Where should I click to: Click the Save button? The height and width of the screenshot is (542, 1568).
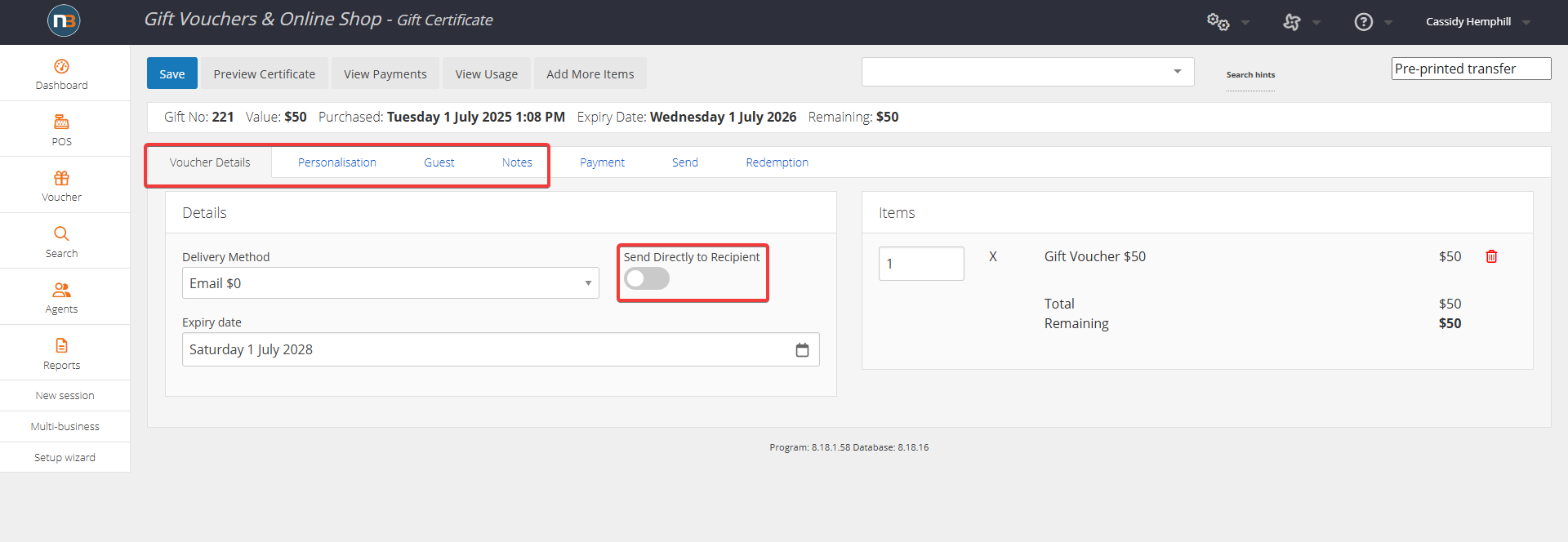172,73
